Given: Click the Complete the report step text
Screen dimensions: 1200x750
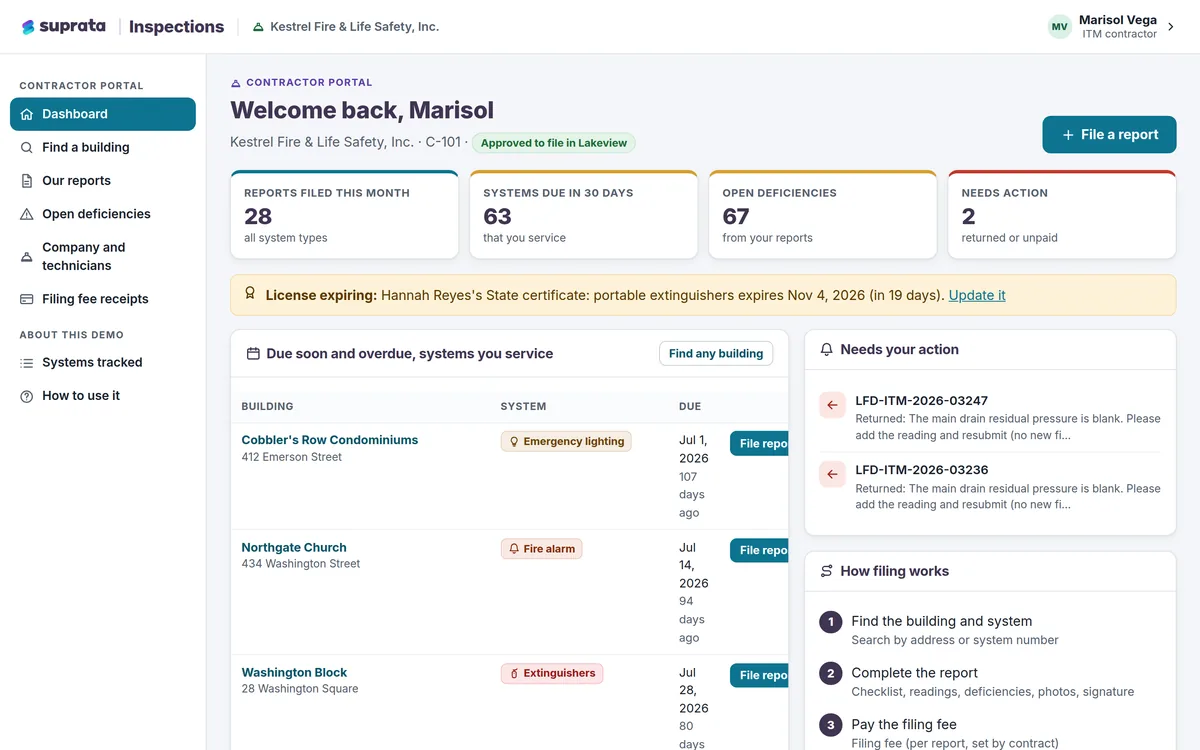Looking at the screenshot, I should (x=915, y=673).
